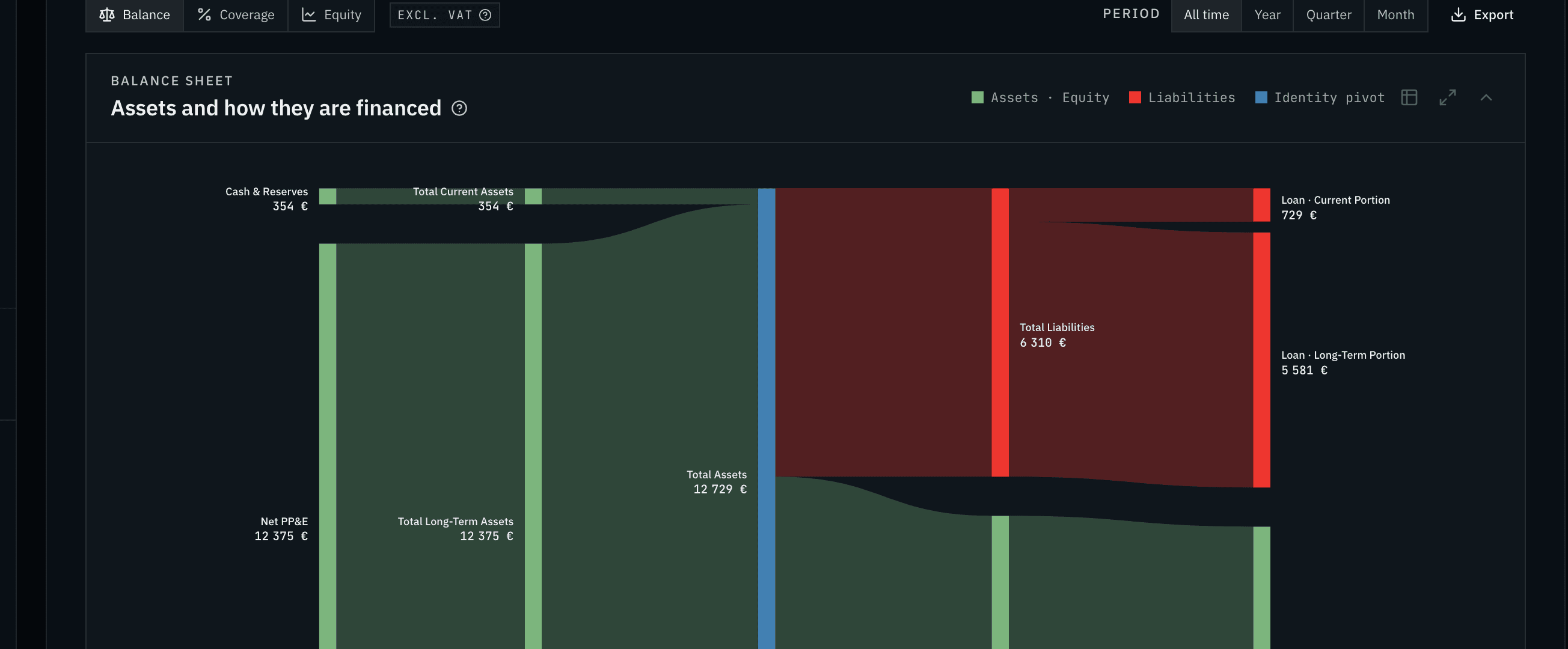The width and height of the screenshot is (1568, 649).
Task: Click the Total Long-Term Assets label
Action: [x=455, y=521]
